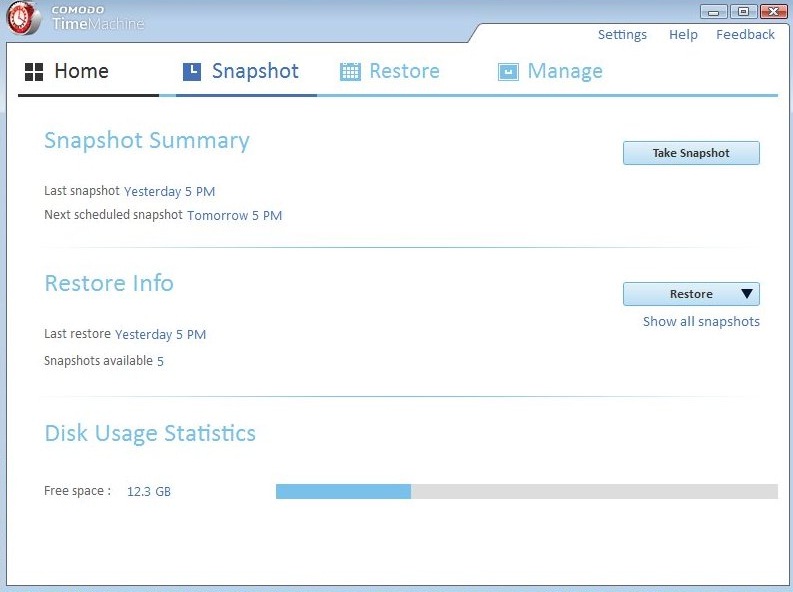Click the Restore button in Restore Info
793x592 pixels.
pos(691,294)
